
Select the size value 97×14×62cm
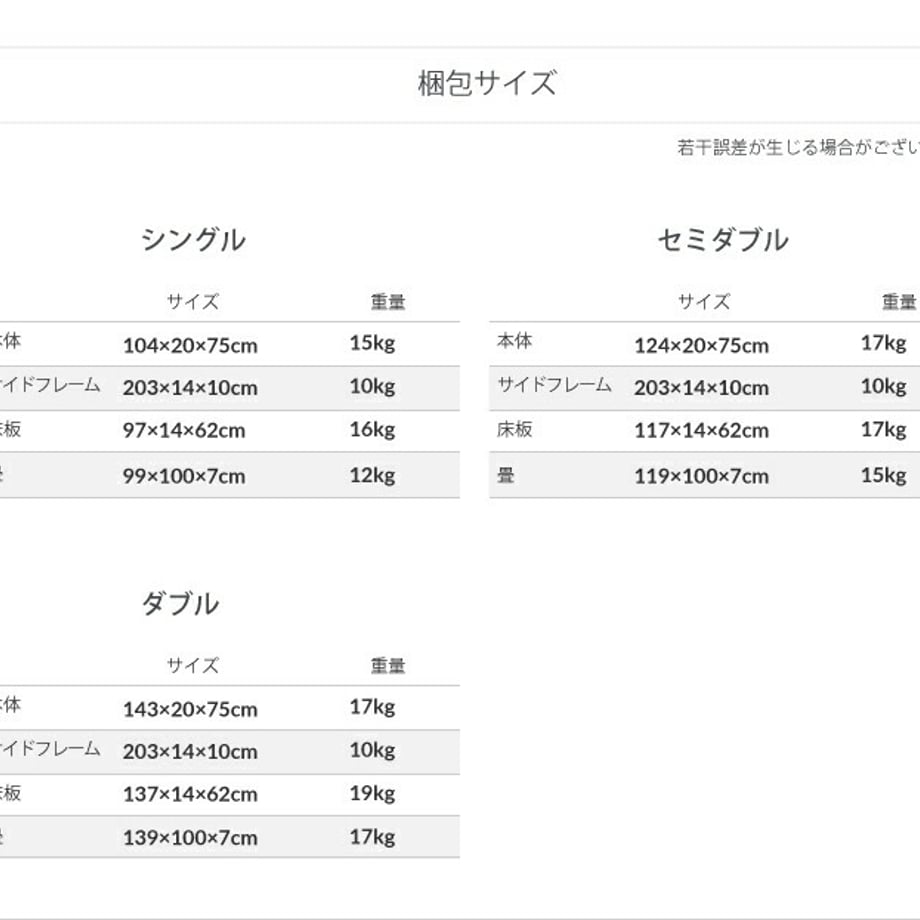point(184,431)
